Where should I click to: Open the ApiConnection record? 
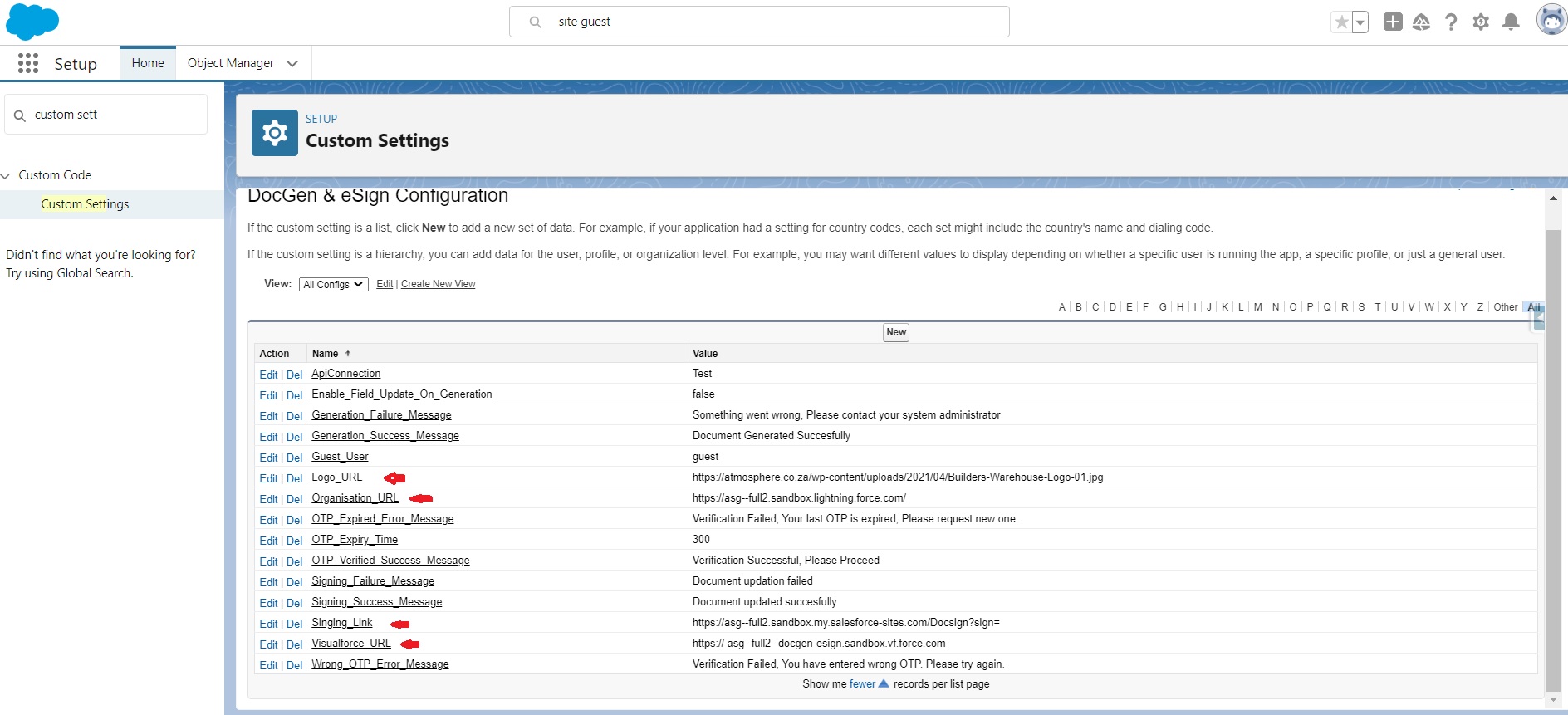(x=346, y=374)
